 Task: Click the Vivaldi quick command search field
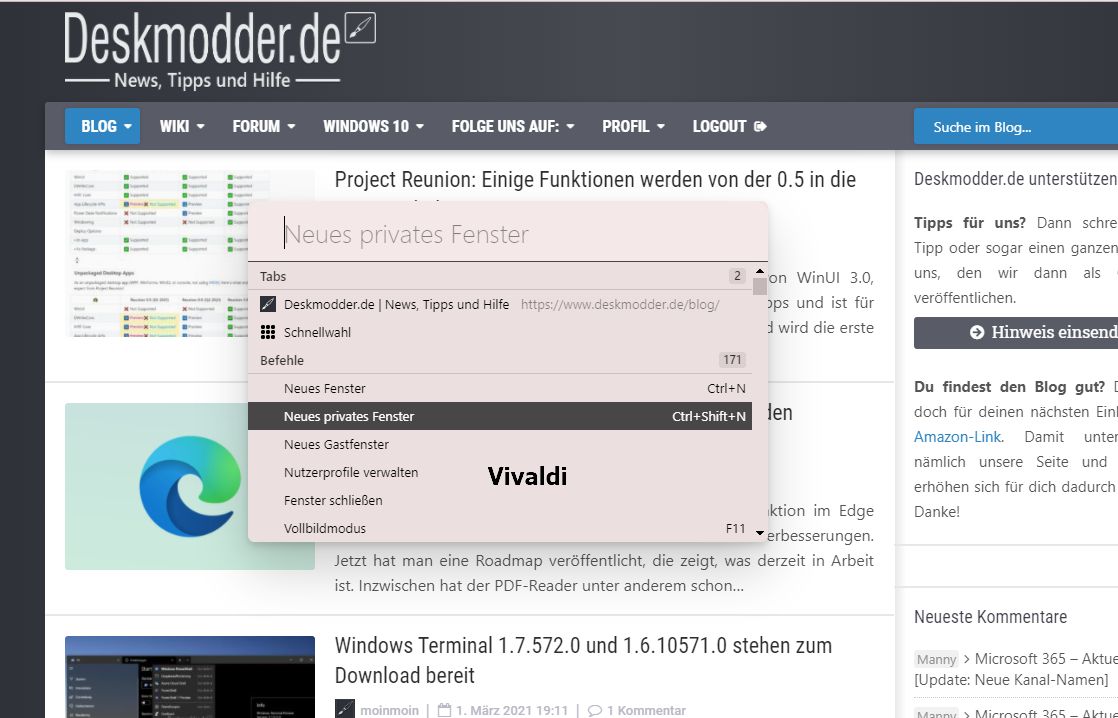coord(508,233)
